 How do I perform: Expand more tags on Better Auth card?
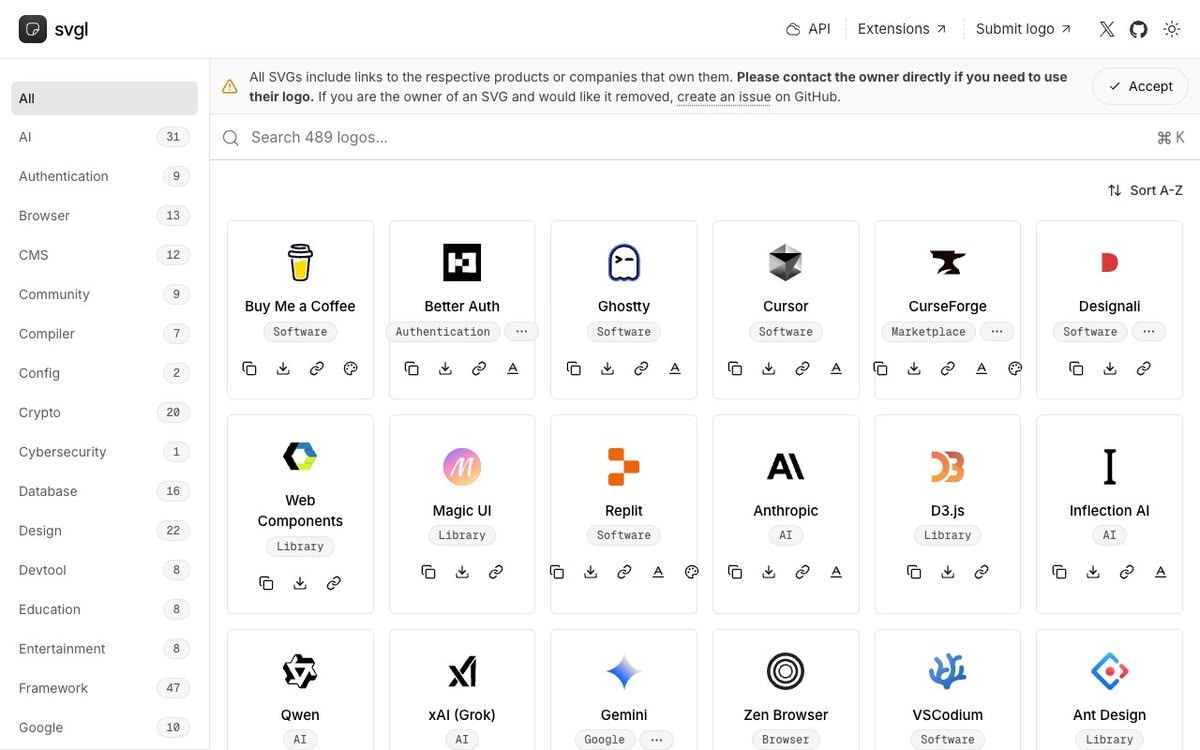click(522, 332)
